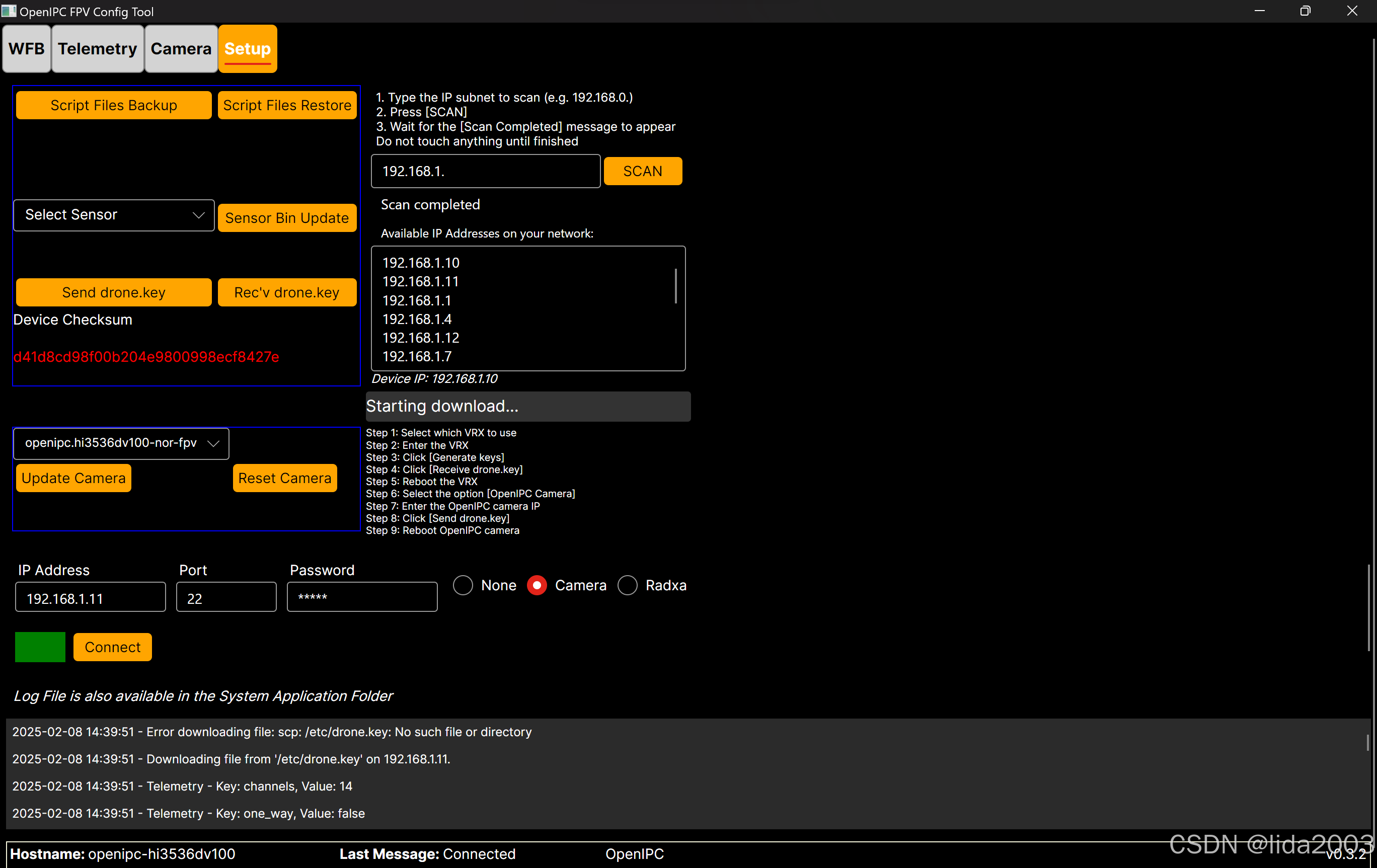Select the None radio button

pos(463,585)
